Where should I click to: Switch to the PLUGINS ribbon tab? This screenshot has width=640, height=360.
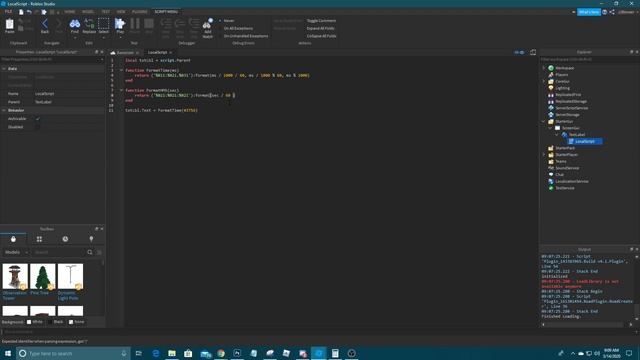click(x=140, y=12)
